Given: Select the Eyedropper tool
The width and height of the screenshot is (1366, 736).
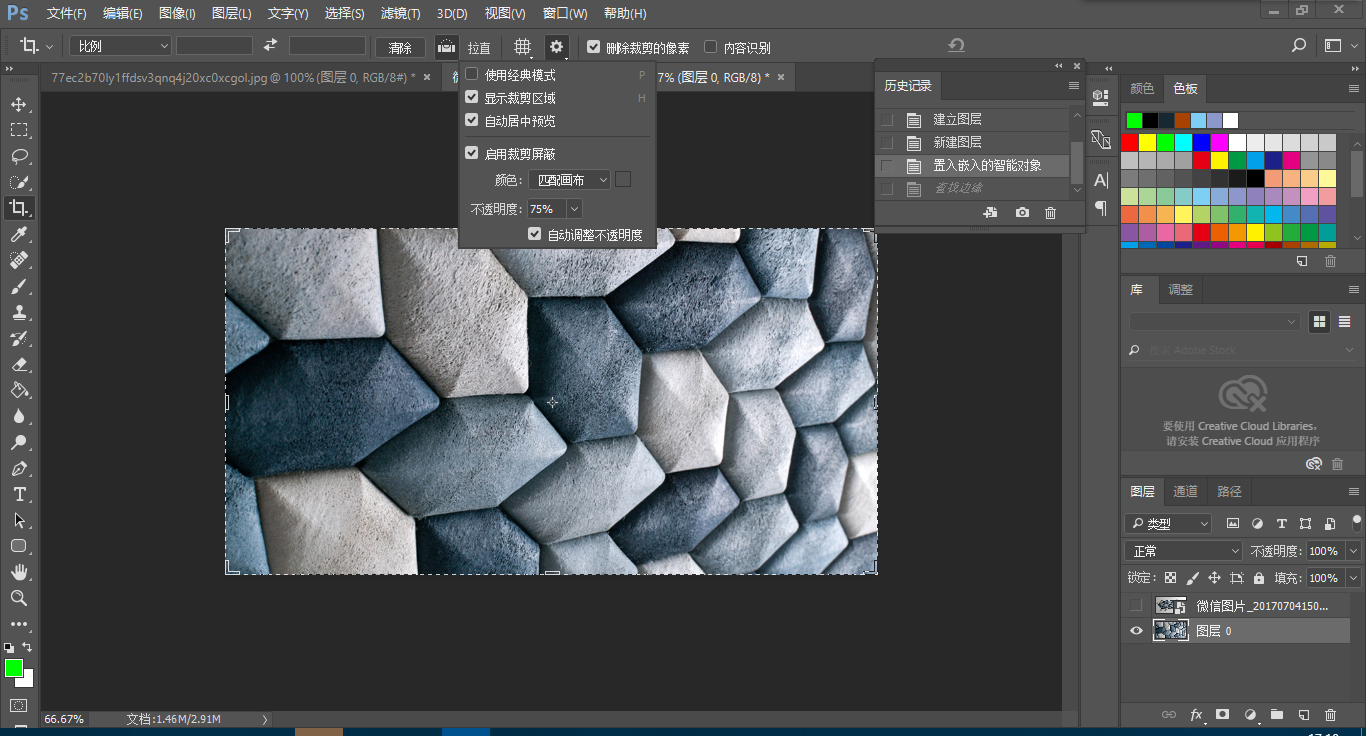Looking at the screenshot, I should click(x=19, y=234).
